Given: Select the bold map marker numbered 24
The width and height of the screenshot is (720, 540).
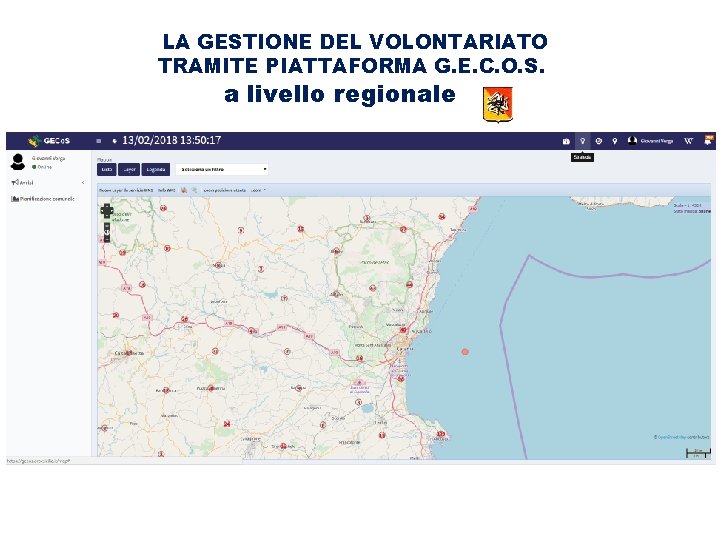Looking at the screenshot, I should coord(227,424).
